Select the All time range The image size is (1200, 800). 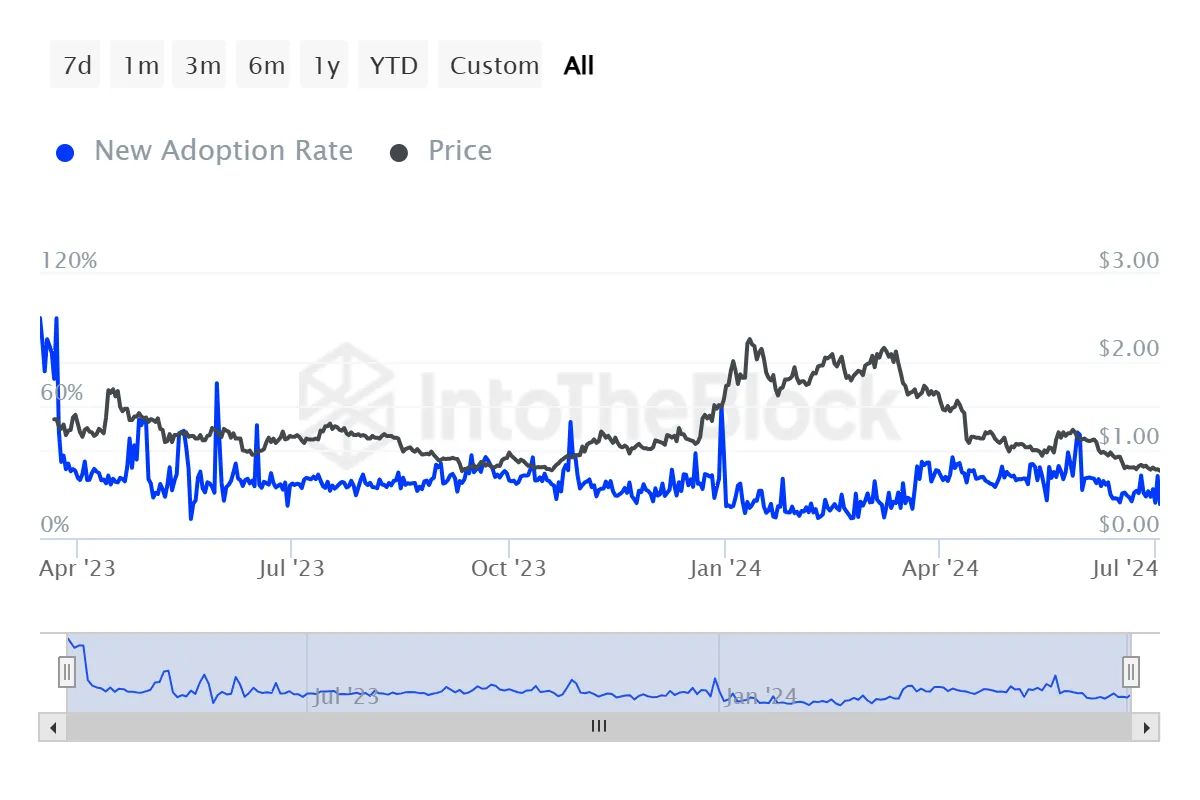click(579, 65)
